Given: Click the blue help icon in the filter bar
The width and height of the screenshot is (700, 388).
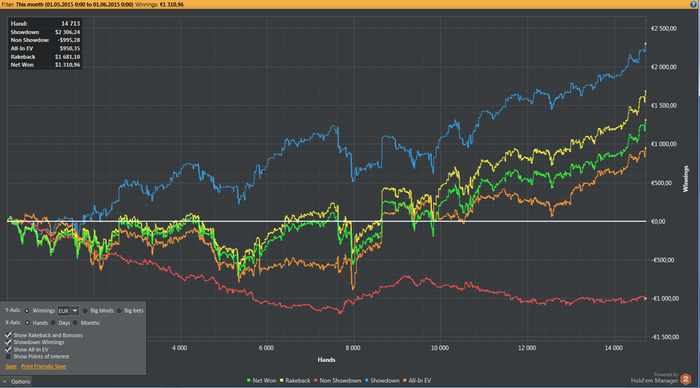Looking at the screenshot, I should click(x=693, y=4).
